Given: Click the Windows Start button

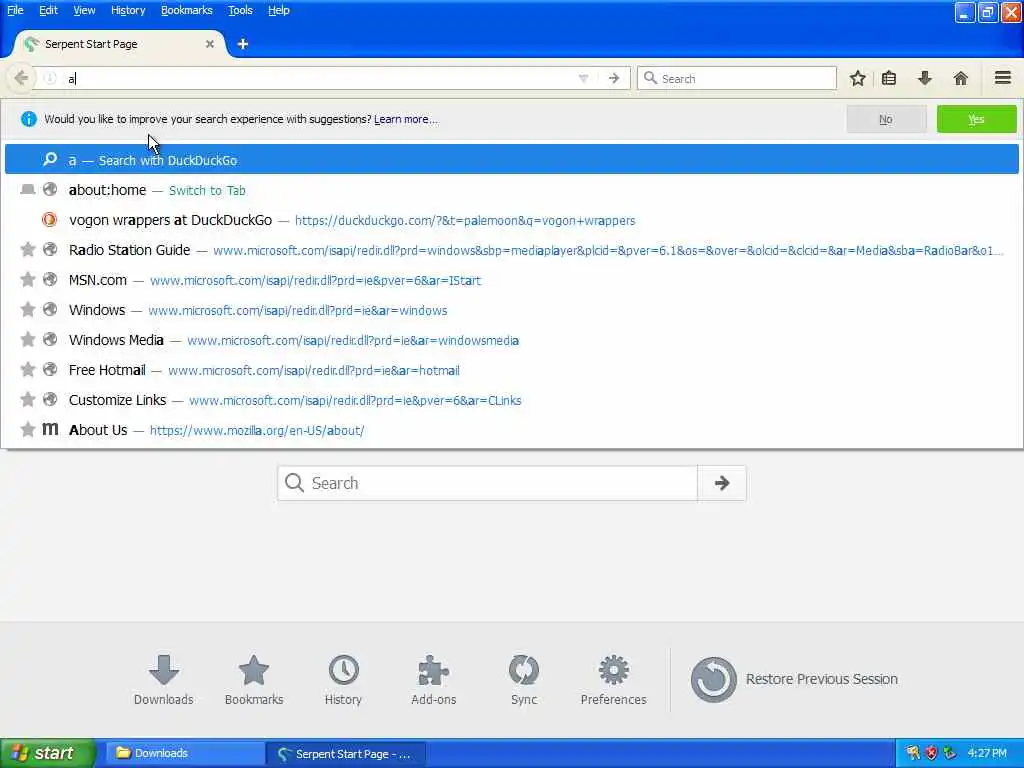Looking at the screenshot, I should click(47, 754).
